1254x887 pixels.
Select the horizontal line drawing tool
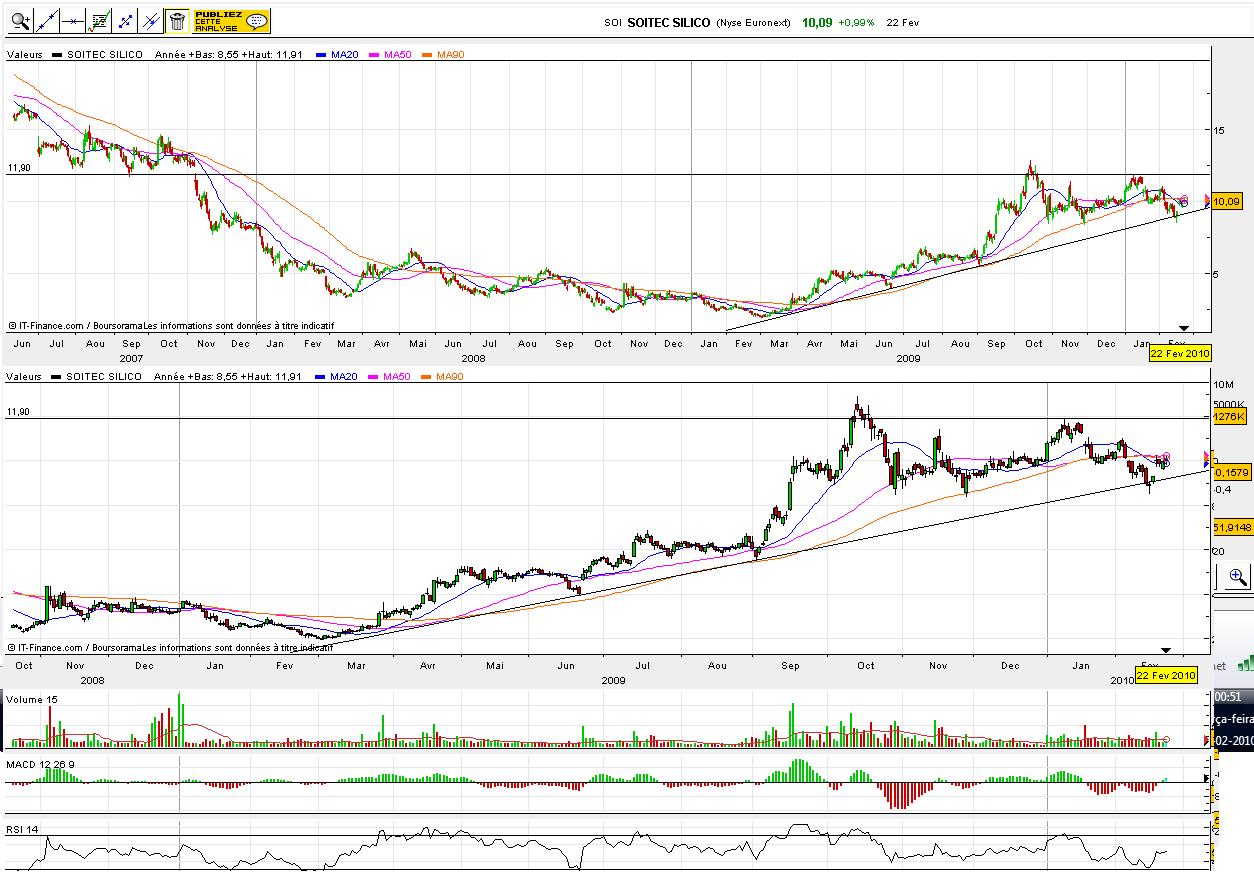pos(72,19)
